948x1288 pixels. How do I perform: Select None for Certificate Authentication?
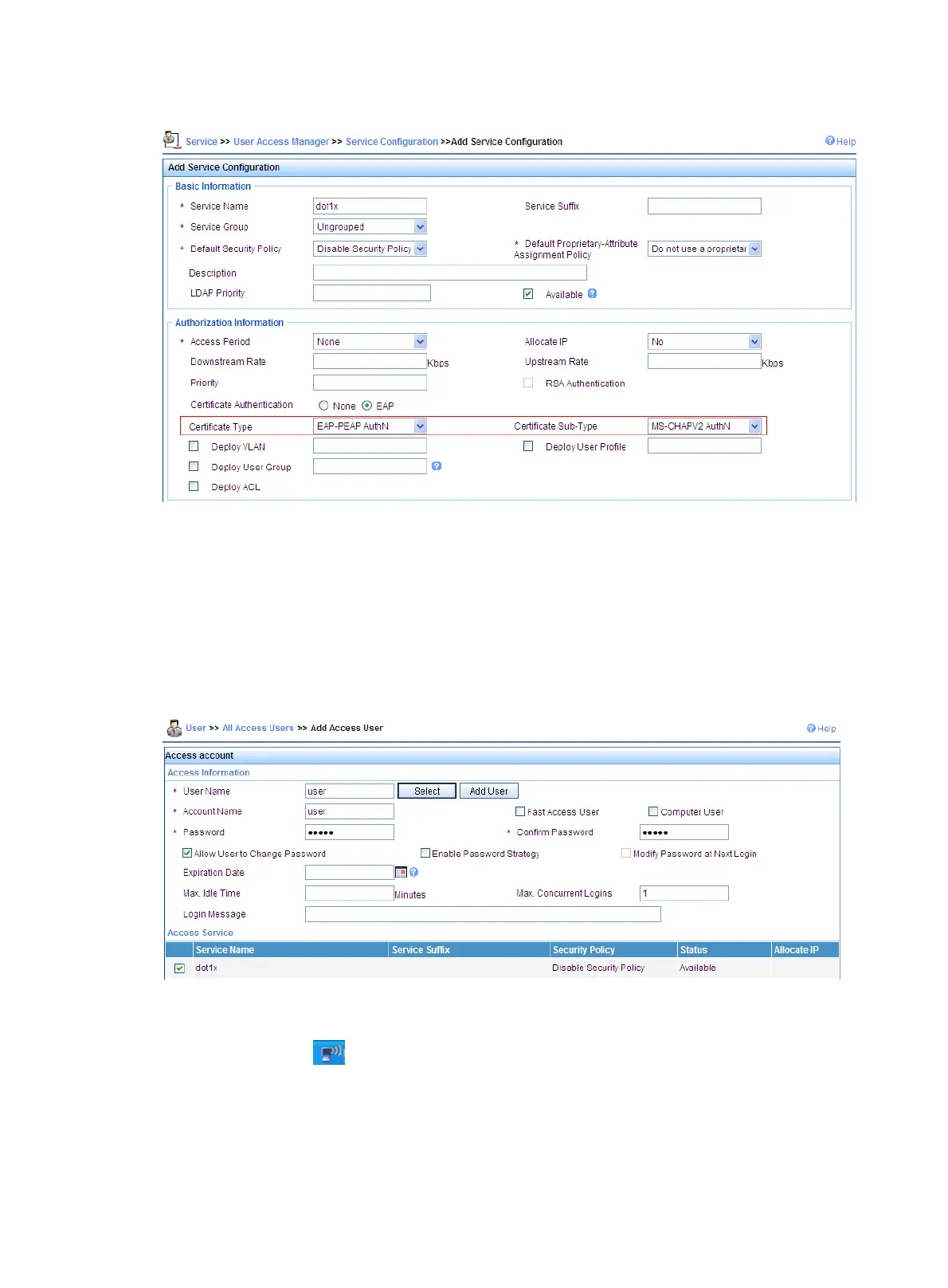[323, 405]
